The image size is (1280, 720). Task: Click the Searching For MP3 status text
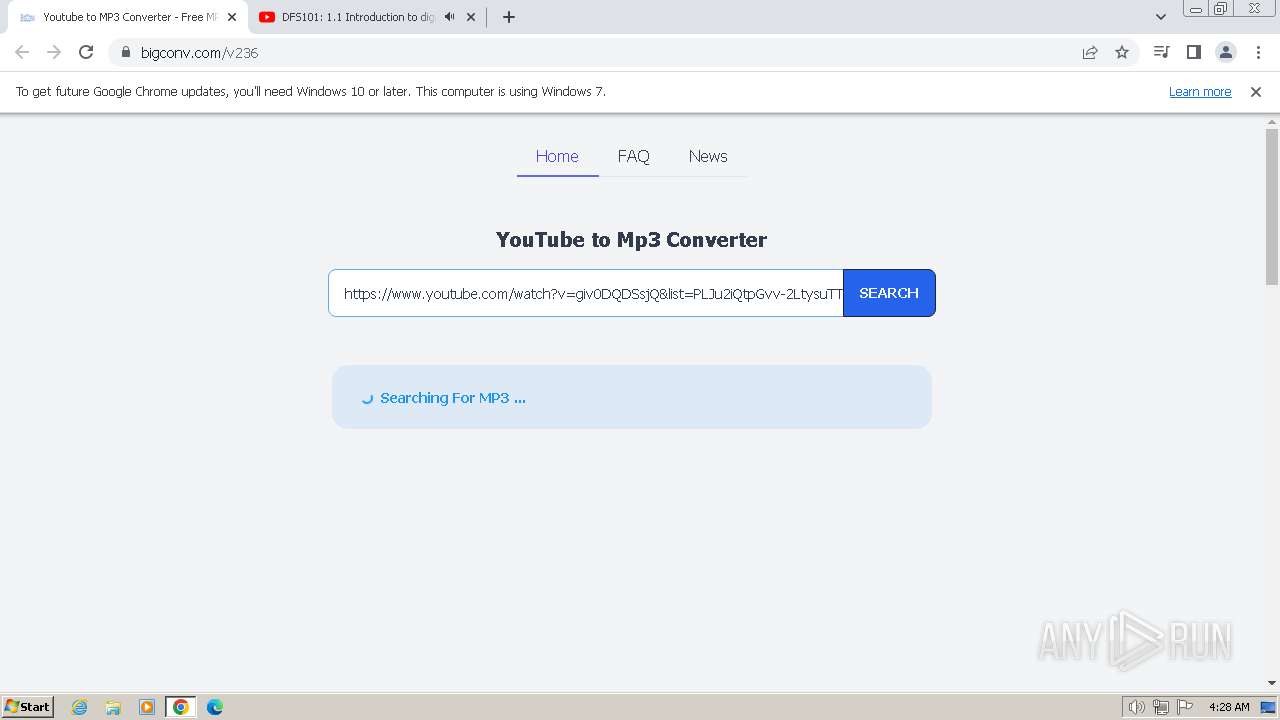452,398
